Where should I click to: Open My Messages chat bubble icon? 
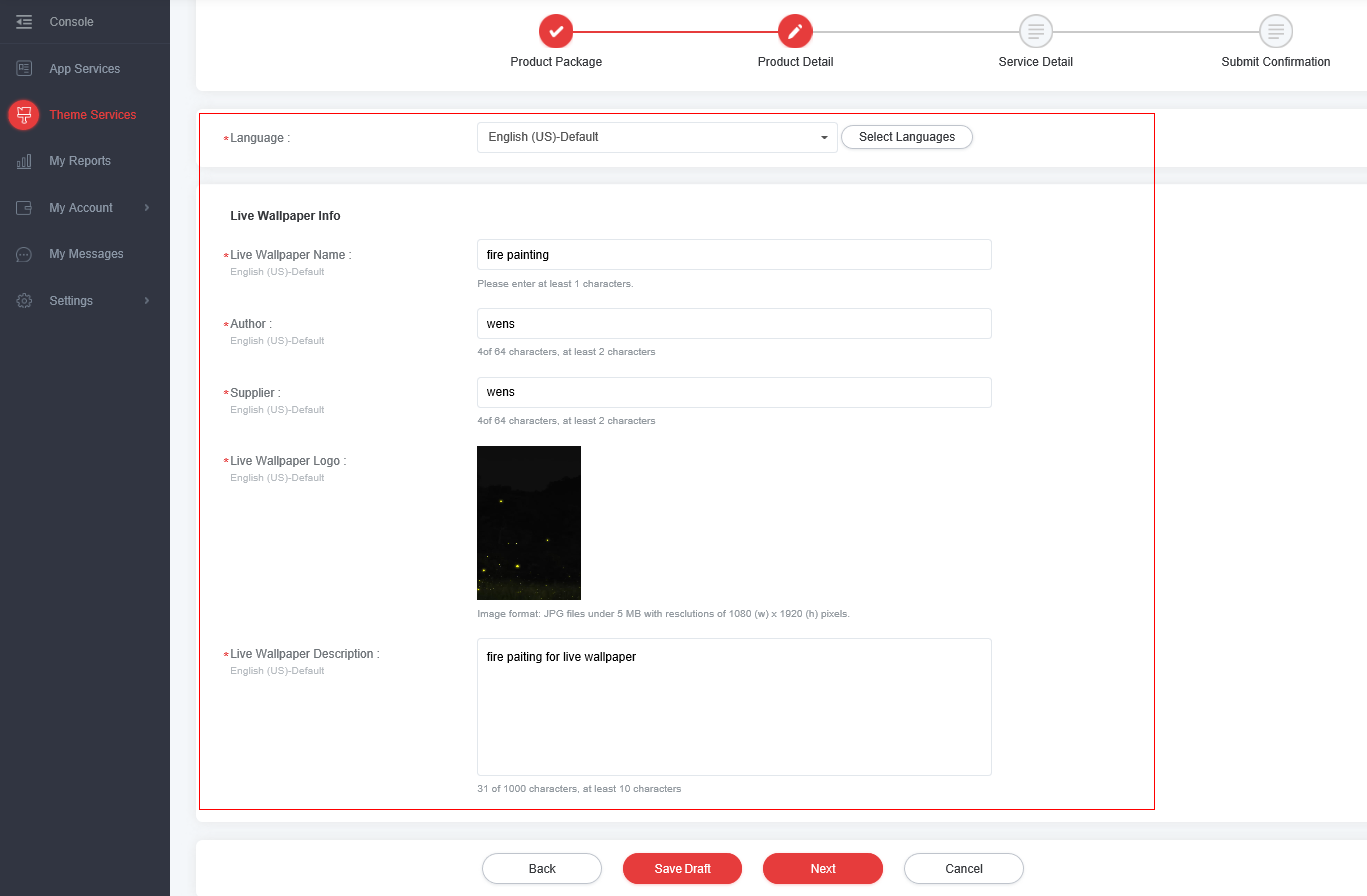24,254
